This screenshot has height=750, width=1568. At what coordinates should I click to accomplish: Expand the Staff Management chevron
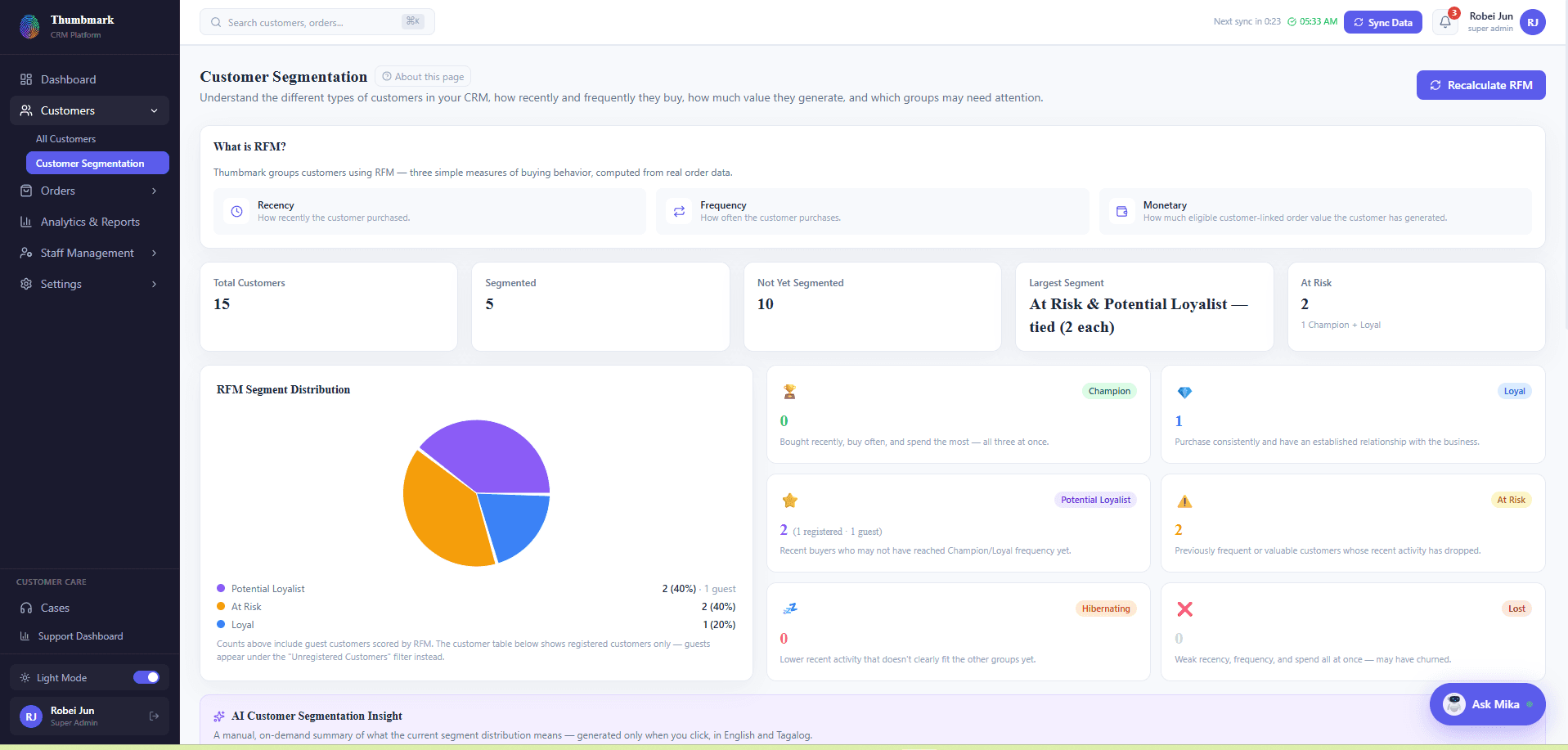pyautogui.click(x=154, y=253)
